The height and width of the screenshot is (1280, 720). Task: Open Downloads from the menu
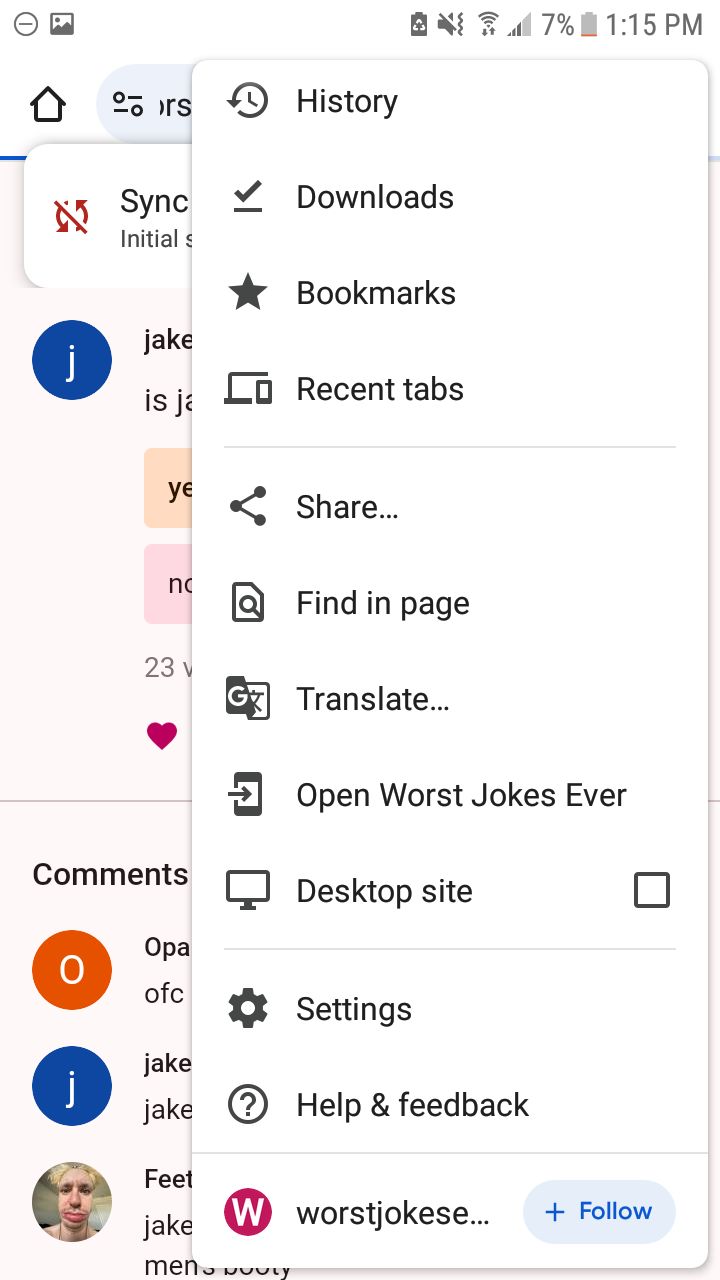coord(375,197)
